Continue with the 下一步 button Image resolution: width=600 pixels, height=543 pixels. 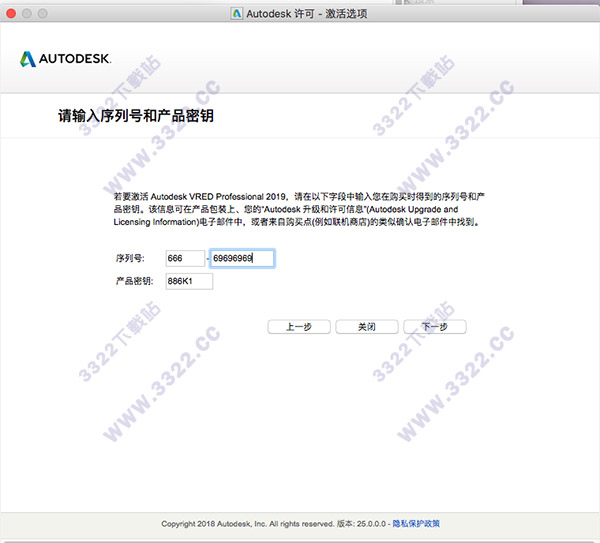435,327
